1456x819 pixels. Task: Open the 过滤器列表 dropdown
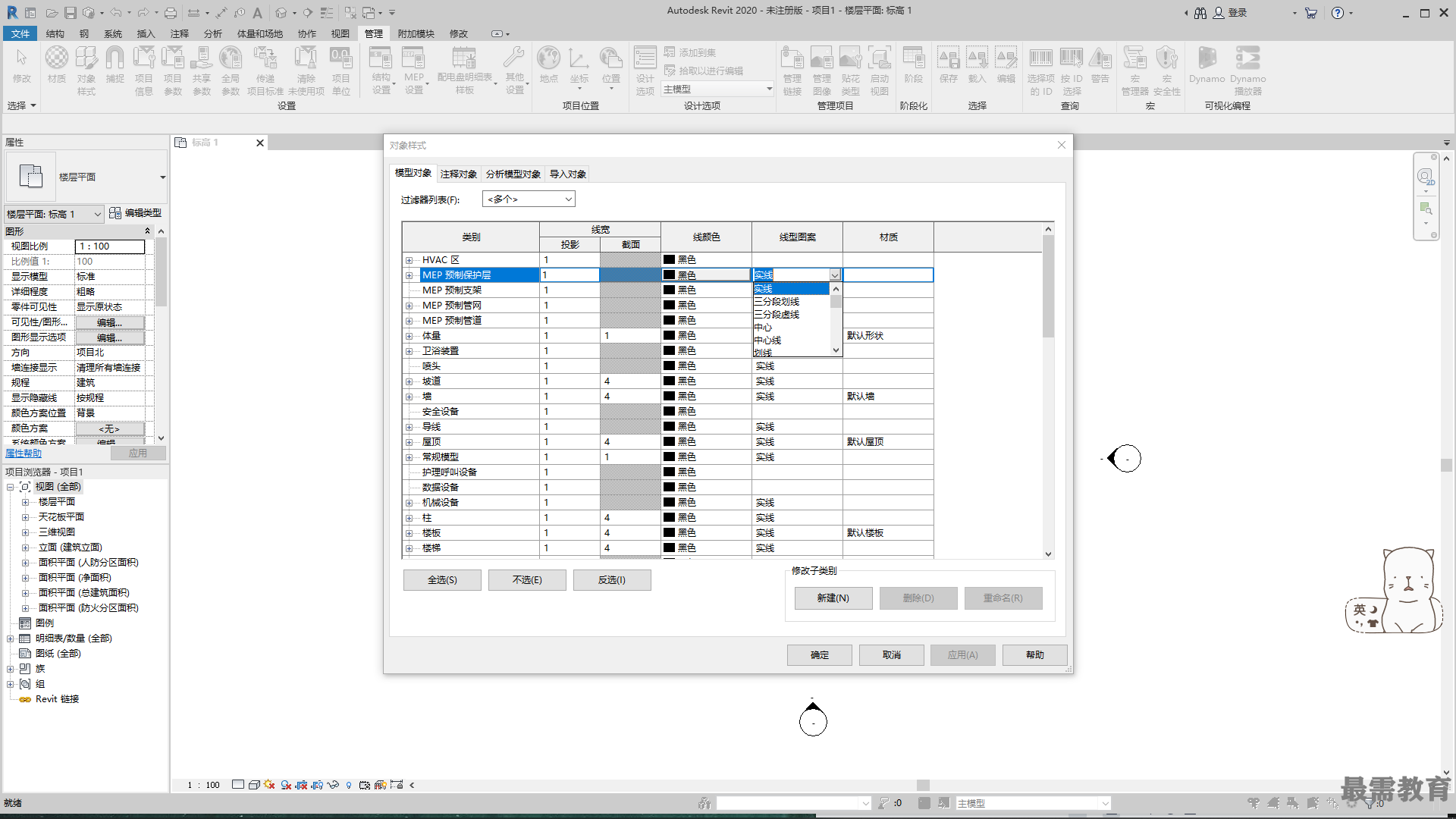click(529, 199)
